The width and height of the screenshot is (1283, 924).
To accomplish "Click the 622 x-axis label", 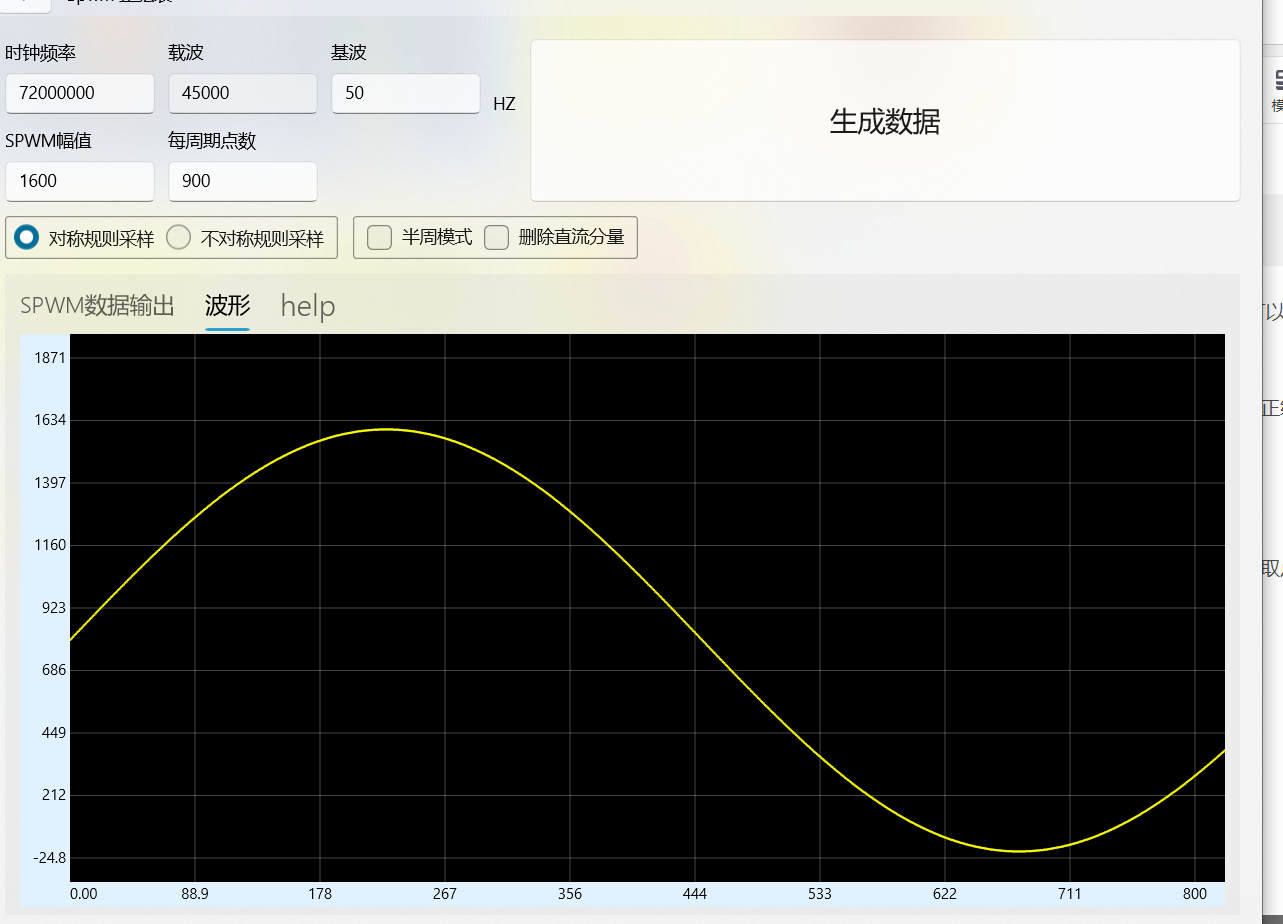I will coord(945,894).
